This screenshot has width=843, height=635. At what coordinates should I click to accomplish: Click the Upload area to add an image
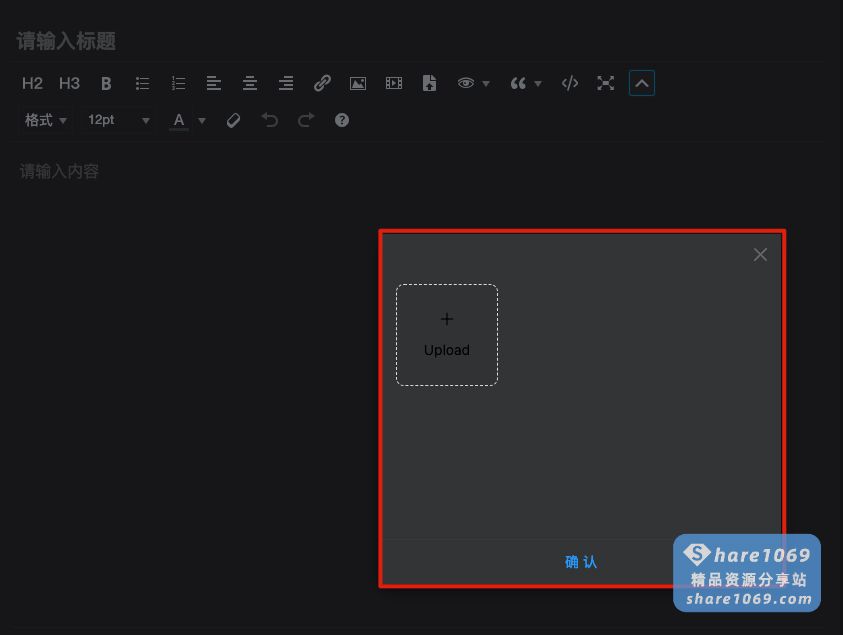447,334
